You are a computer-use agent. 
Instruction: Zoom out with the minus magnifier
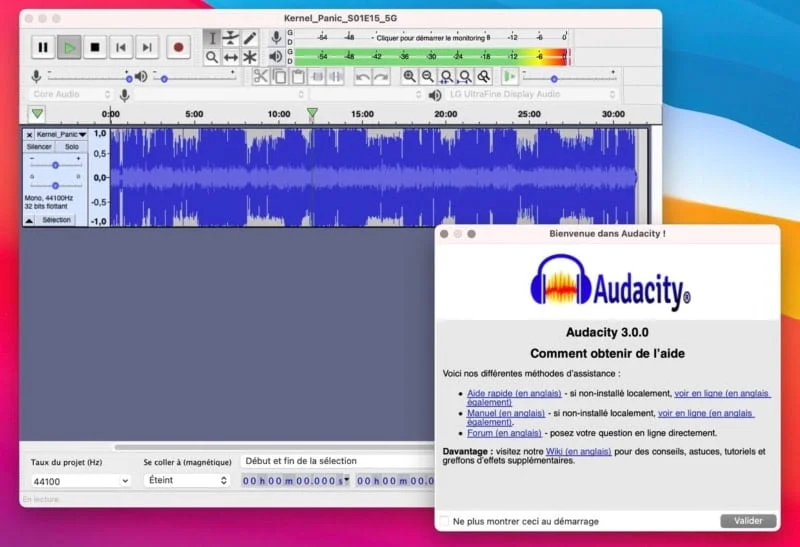tap(428, 77)
